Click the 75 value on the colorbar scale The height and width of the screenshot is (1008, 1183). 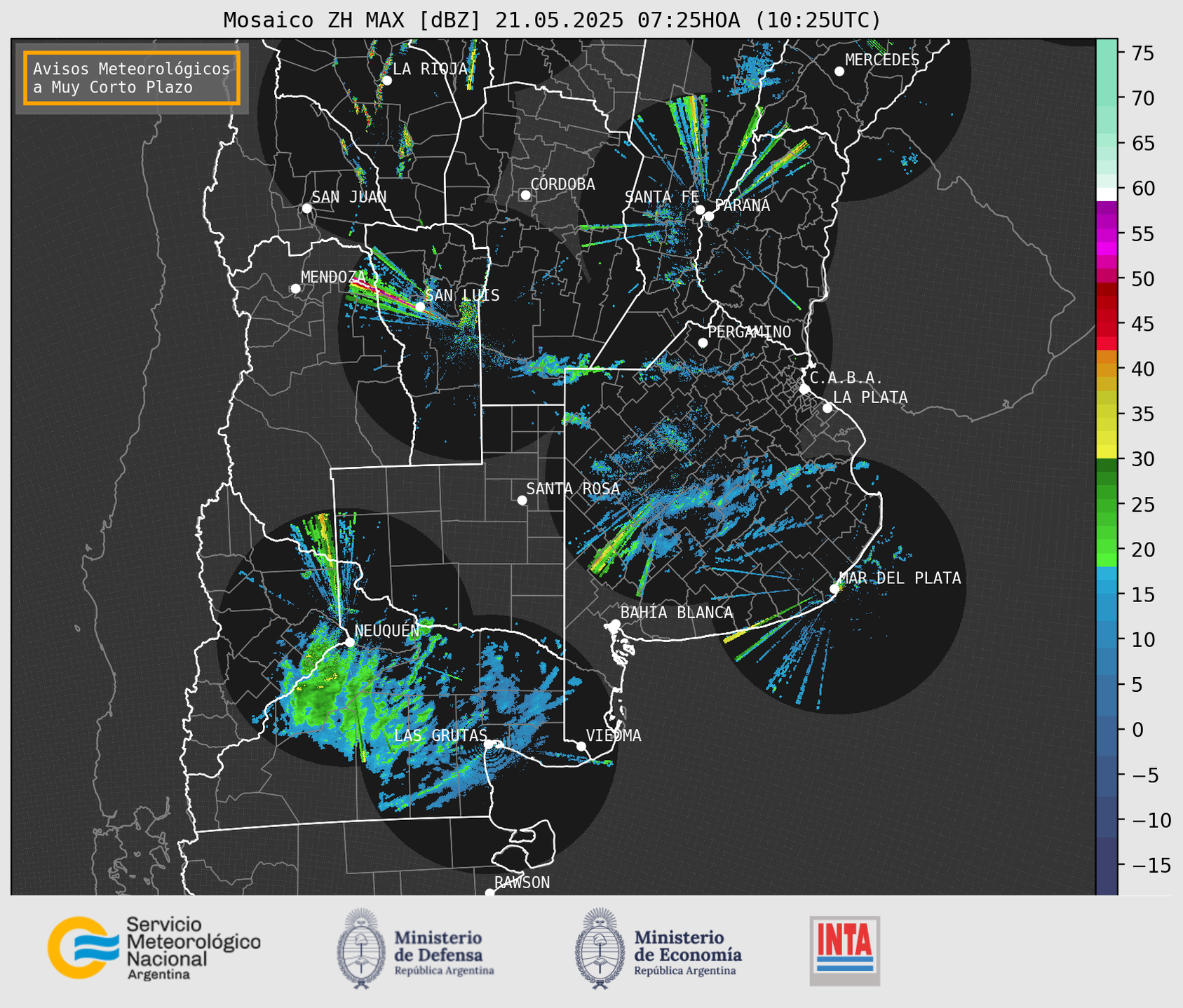[1142, 53]
